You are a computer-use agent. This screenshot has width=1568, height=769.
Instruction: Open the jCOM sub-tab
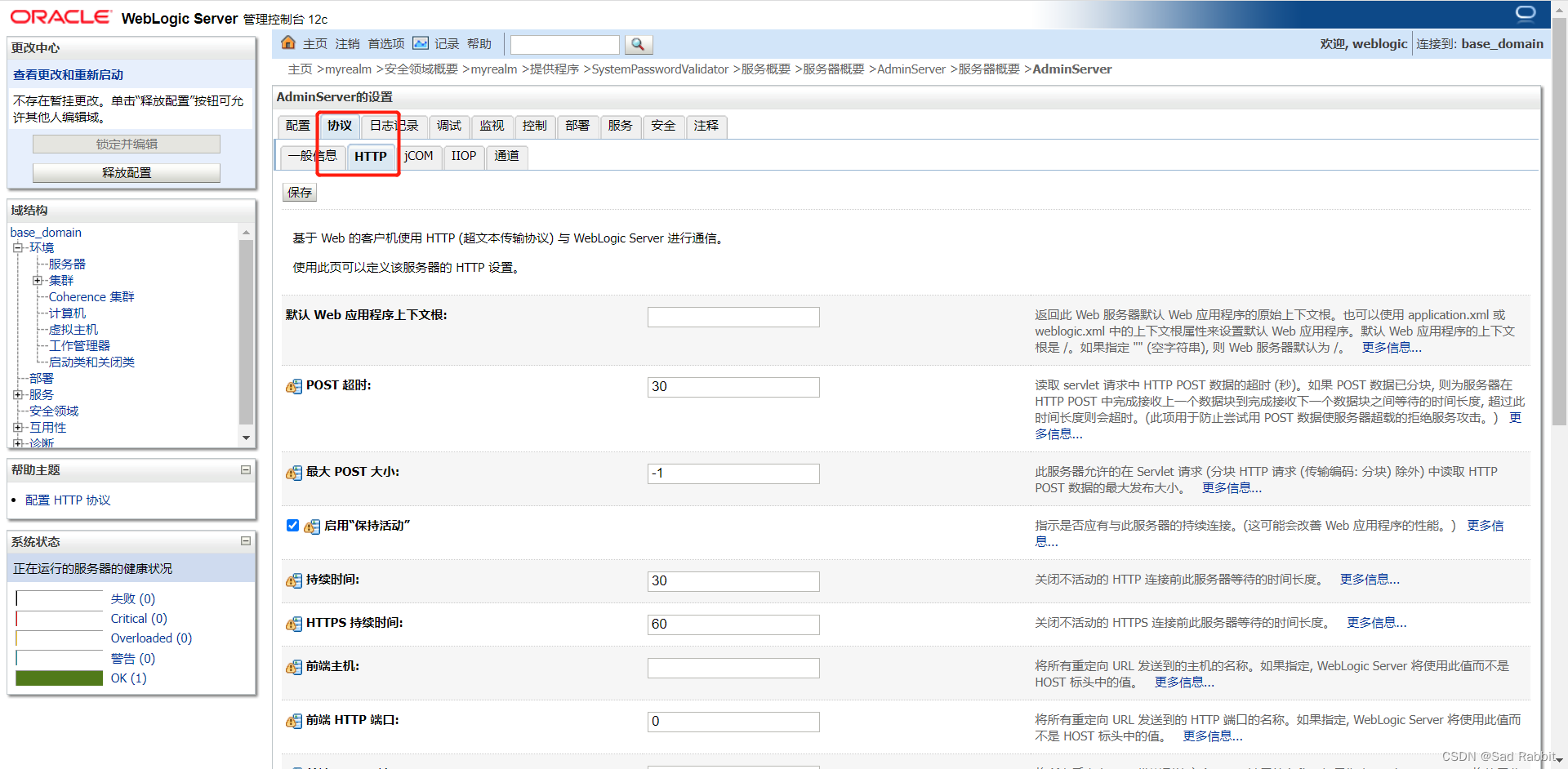pyautogui.click(x=419, y=156)
